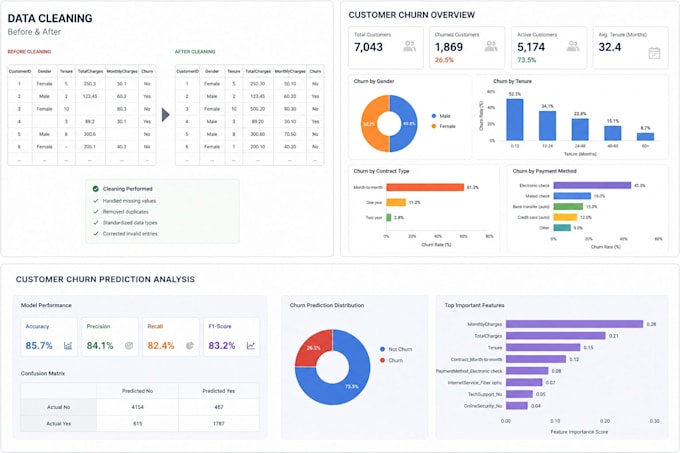Image resolution: width=680 pixels, height=453 pixels.
Task: Click the checkmark beside Corrected invalid entries
Action: 96,233
